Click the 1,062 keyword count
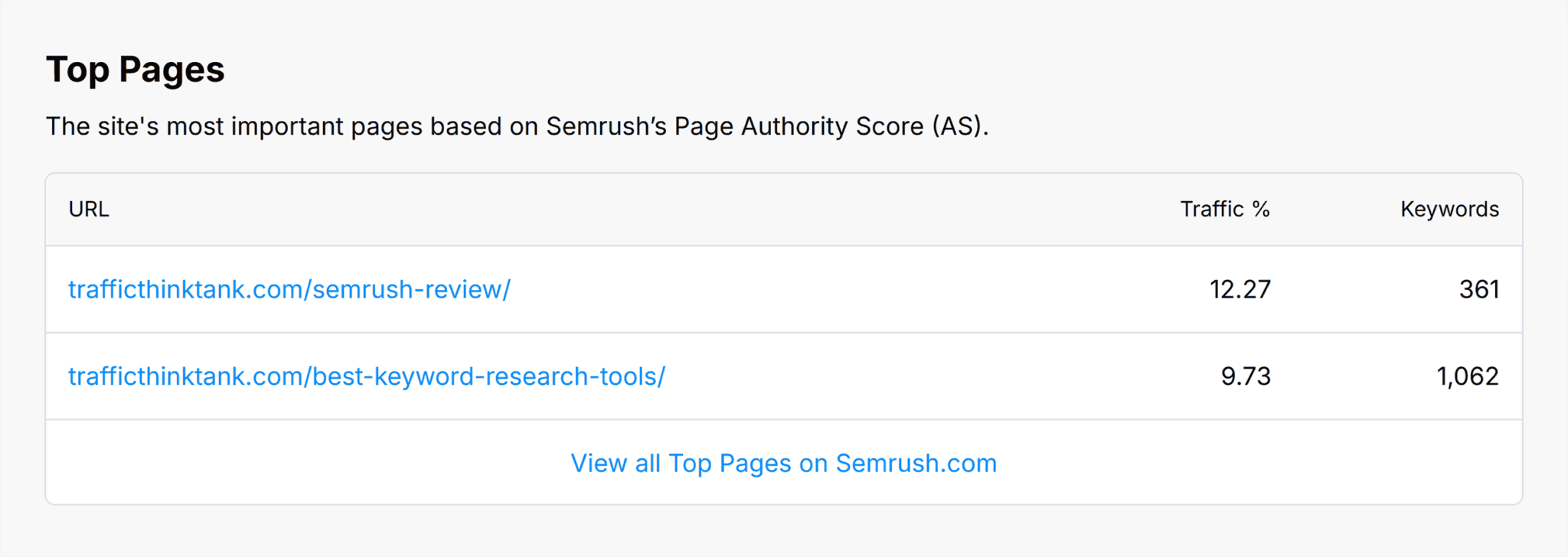The width and height of the screenshot is (1568, 557). click(x=1468, y=376)
